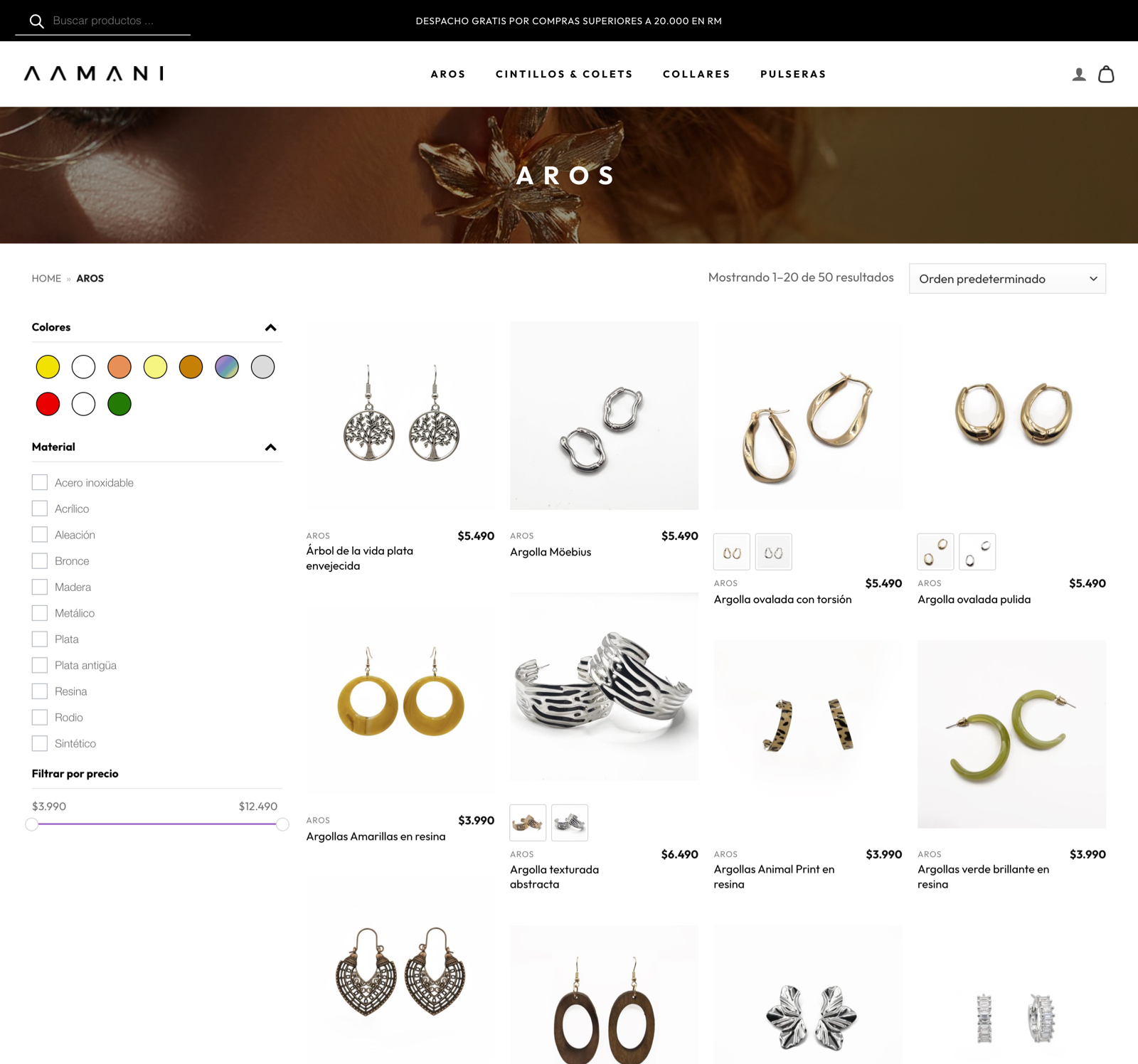This screenshot has width=1138, height=1064.
Task: Collapse the Material filter section
Action: coord(270,447)
